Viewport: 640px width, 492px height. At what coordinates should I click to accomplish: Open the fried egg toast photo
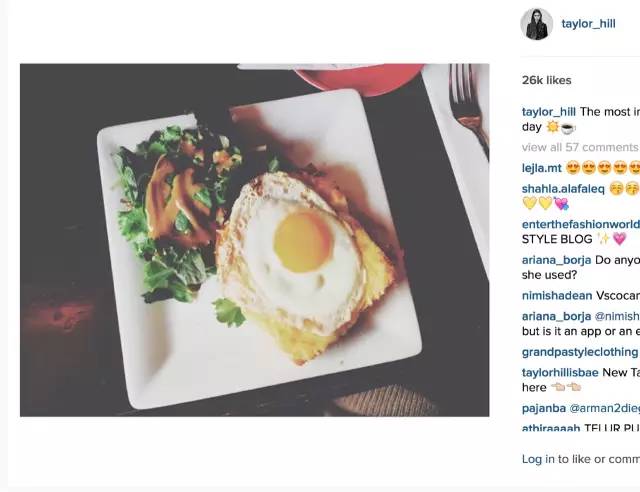tap(254, 240)
